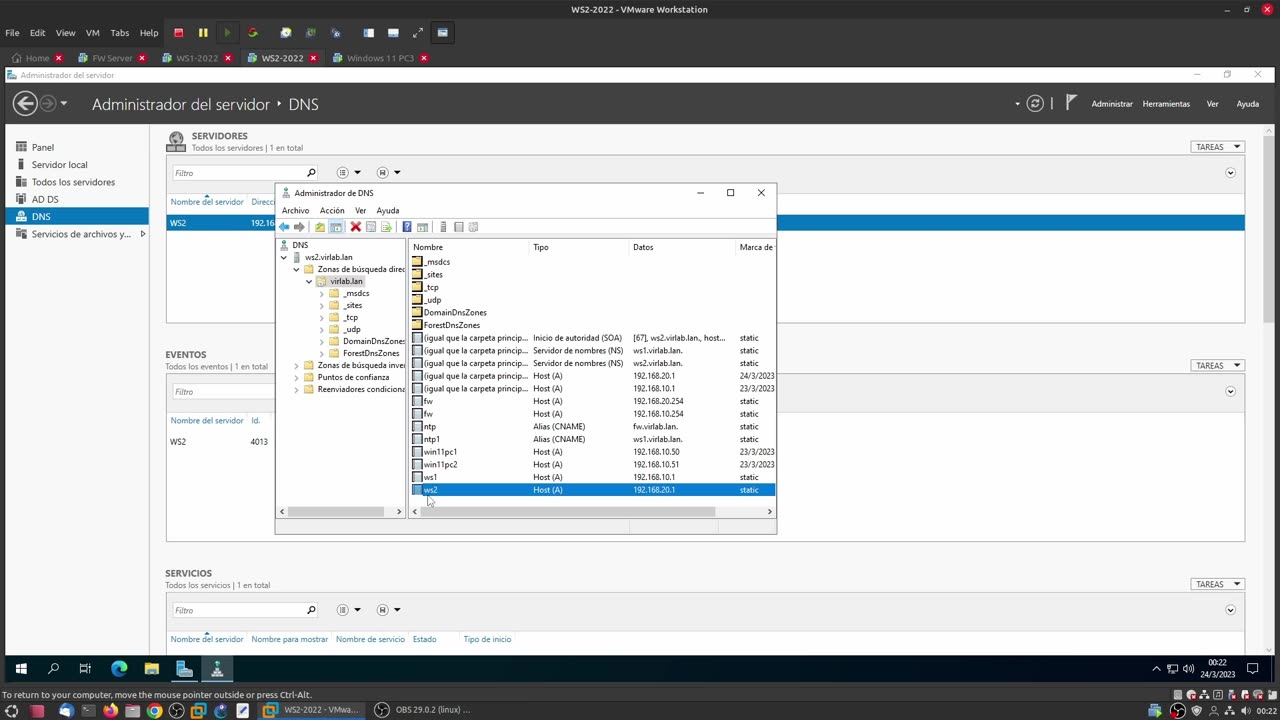Open the Administrar menu in Server Manager
The width and height of the screenshot is (1280, 720).
1112,103
